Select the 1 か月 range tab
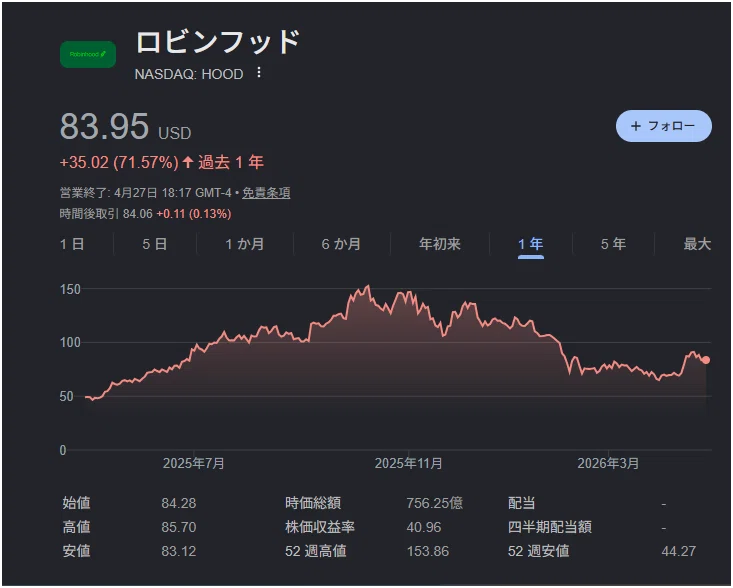This screenshot has height=588, width=733. click(x=244, y=244)
